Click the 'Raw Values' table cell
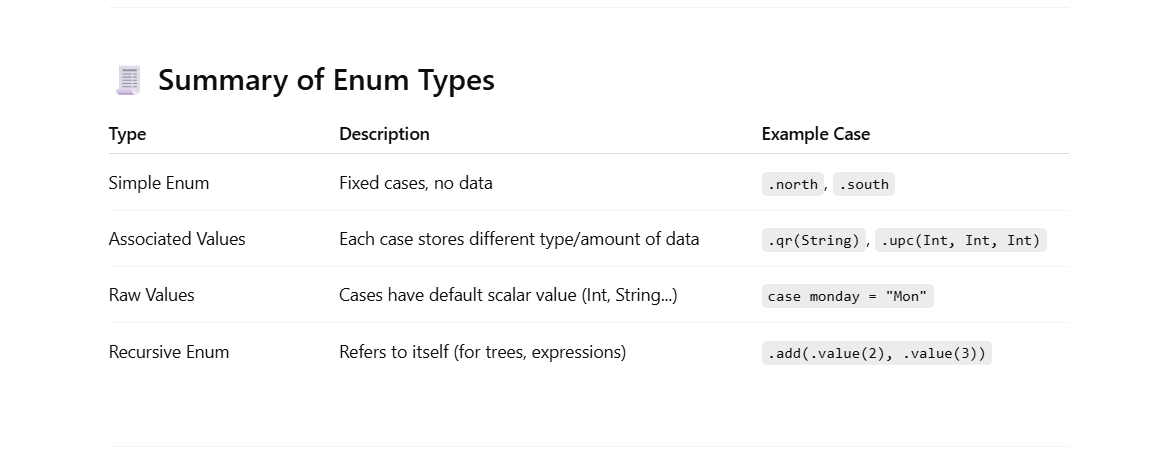Screen dimensions: 1172x455 tap(151, 295)
